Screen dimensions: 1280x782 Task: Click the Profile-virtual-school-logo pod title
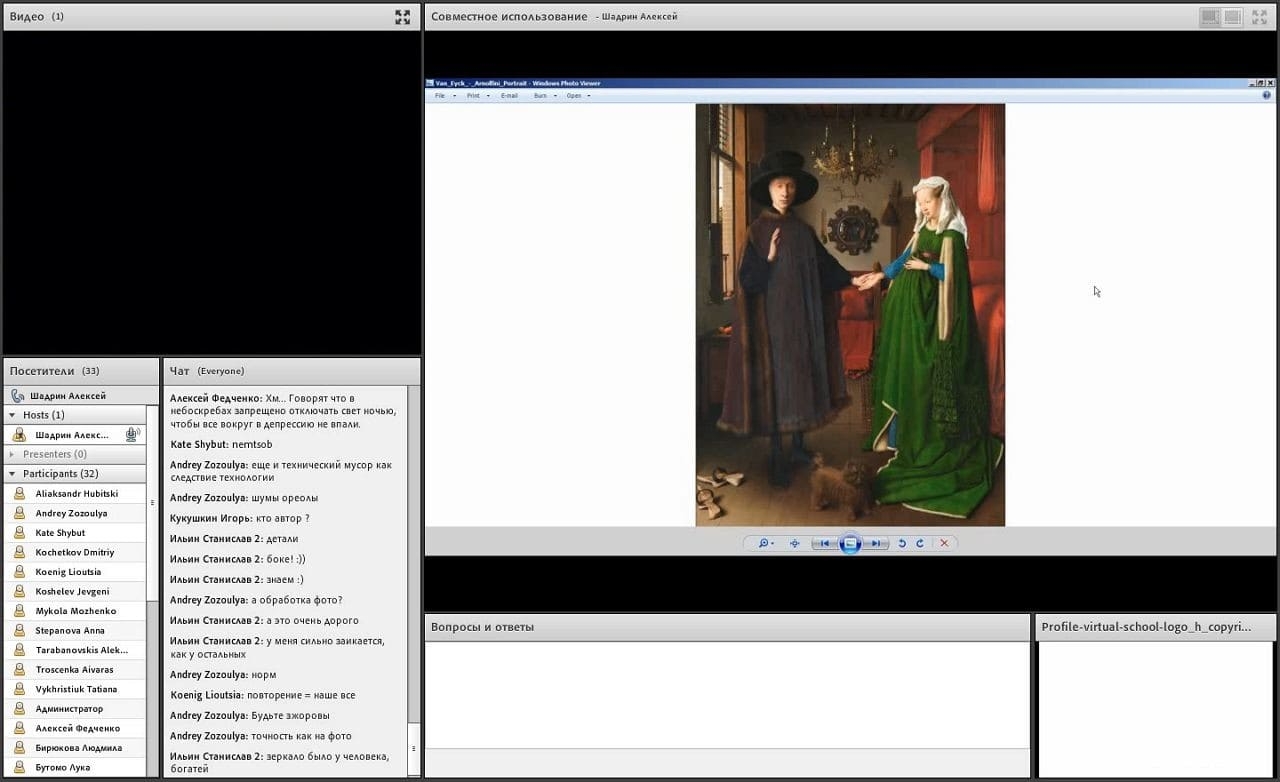[1146, 627]
